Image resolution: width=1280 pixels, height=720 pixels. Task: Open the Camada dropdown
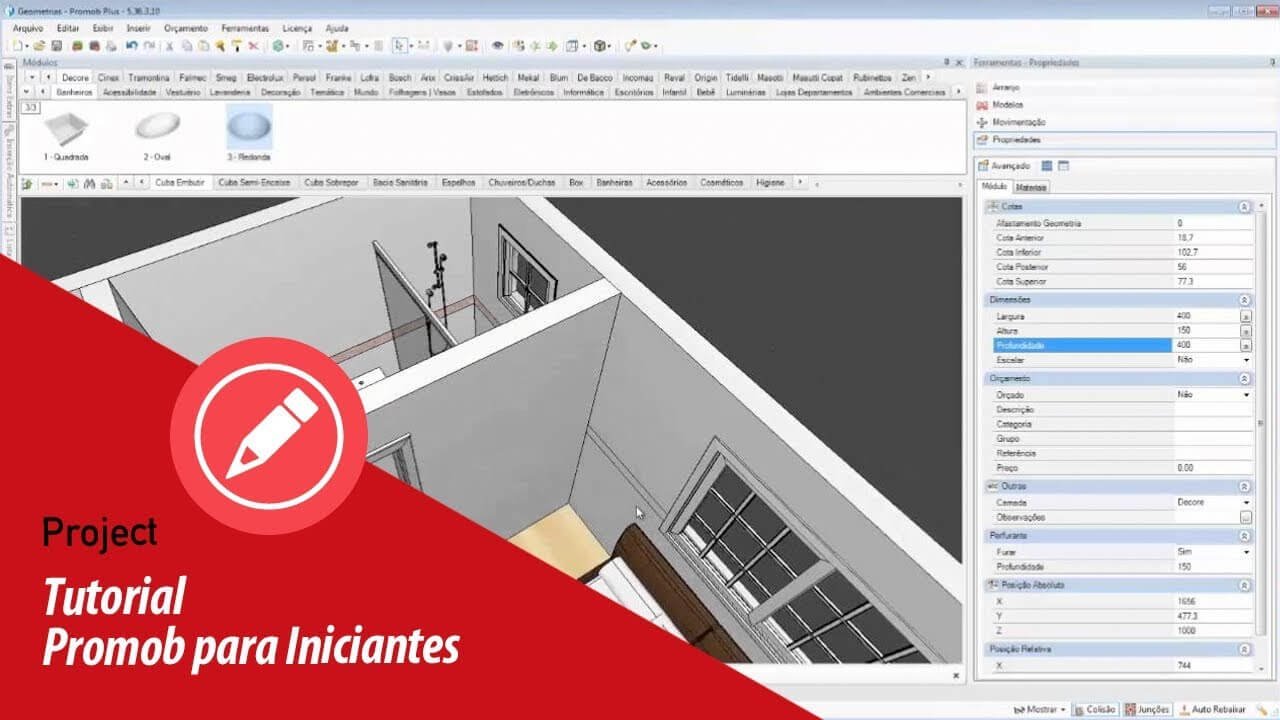pos(1246,503)
